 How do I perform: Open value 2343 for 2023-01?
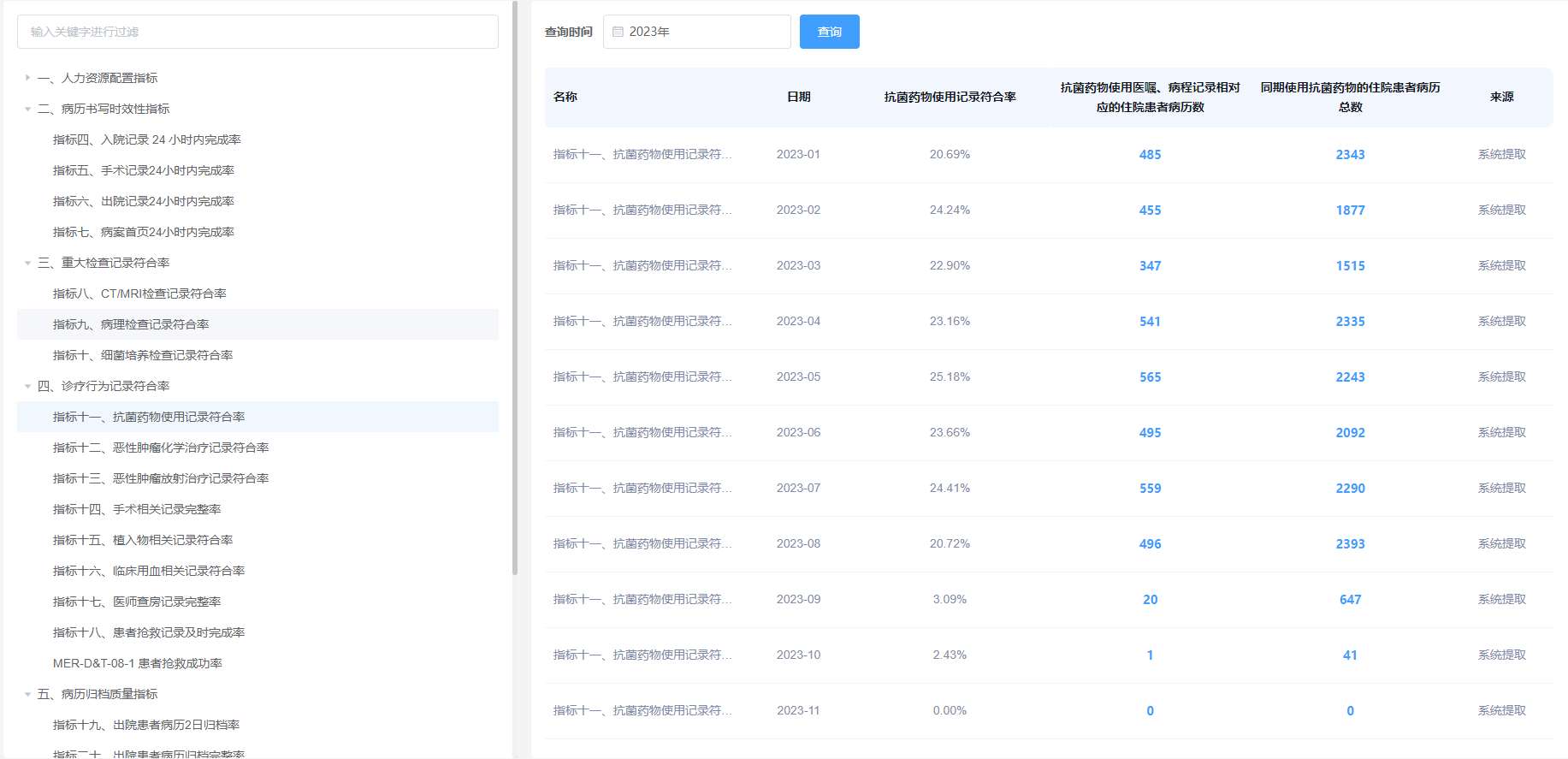point(1350,155)
